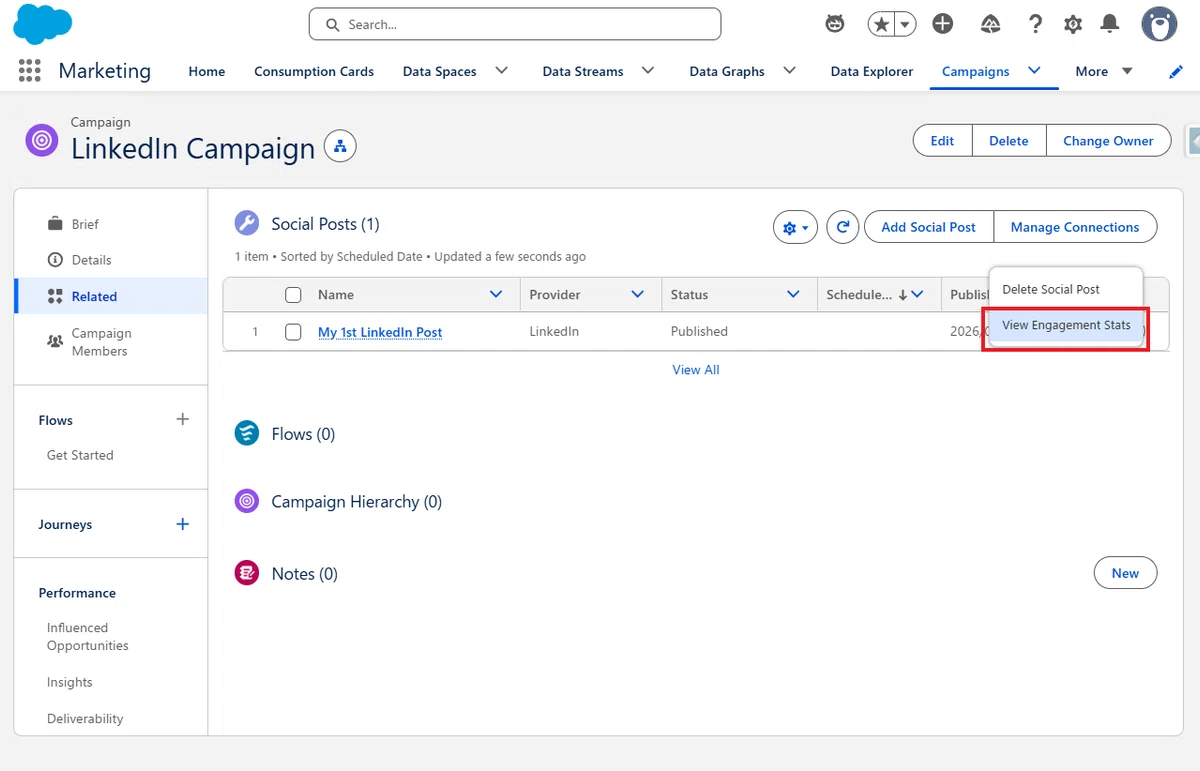Tick the My 1st LinkedIn Post checkbox
The width and height of the screenshot is (1200, 771).
(x=293, y=332)
